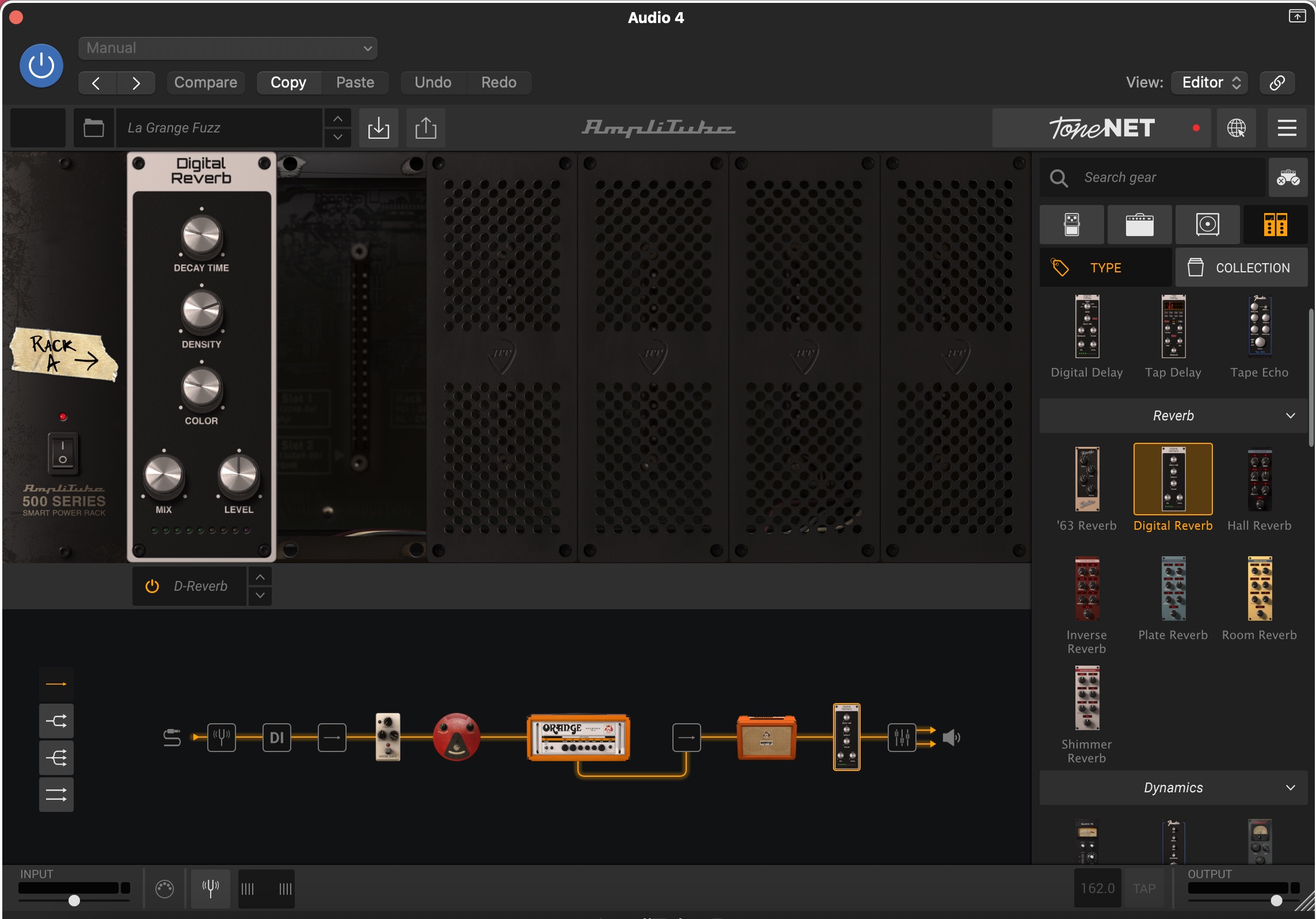
Task: Click the custom shop cart icon
Action: pyautogui.click(x=1288, y=177)
